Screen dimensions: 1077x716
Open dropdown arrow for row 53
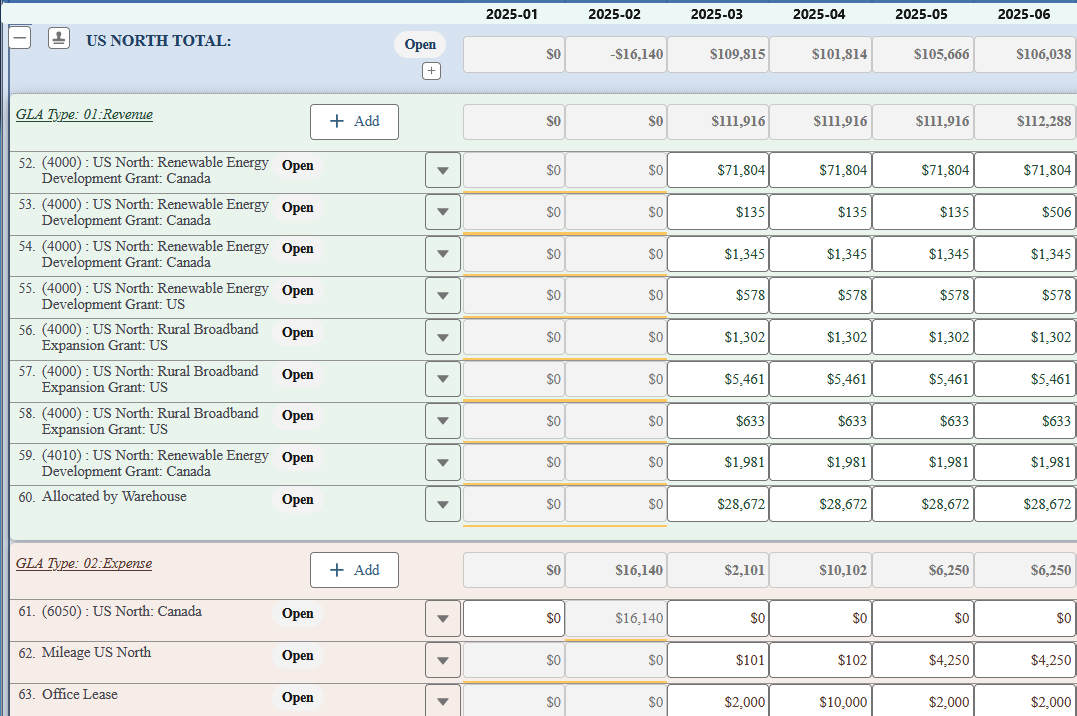point(443,212)
